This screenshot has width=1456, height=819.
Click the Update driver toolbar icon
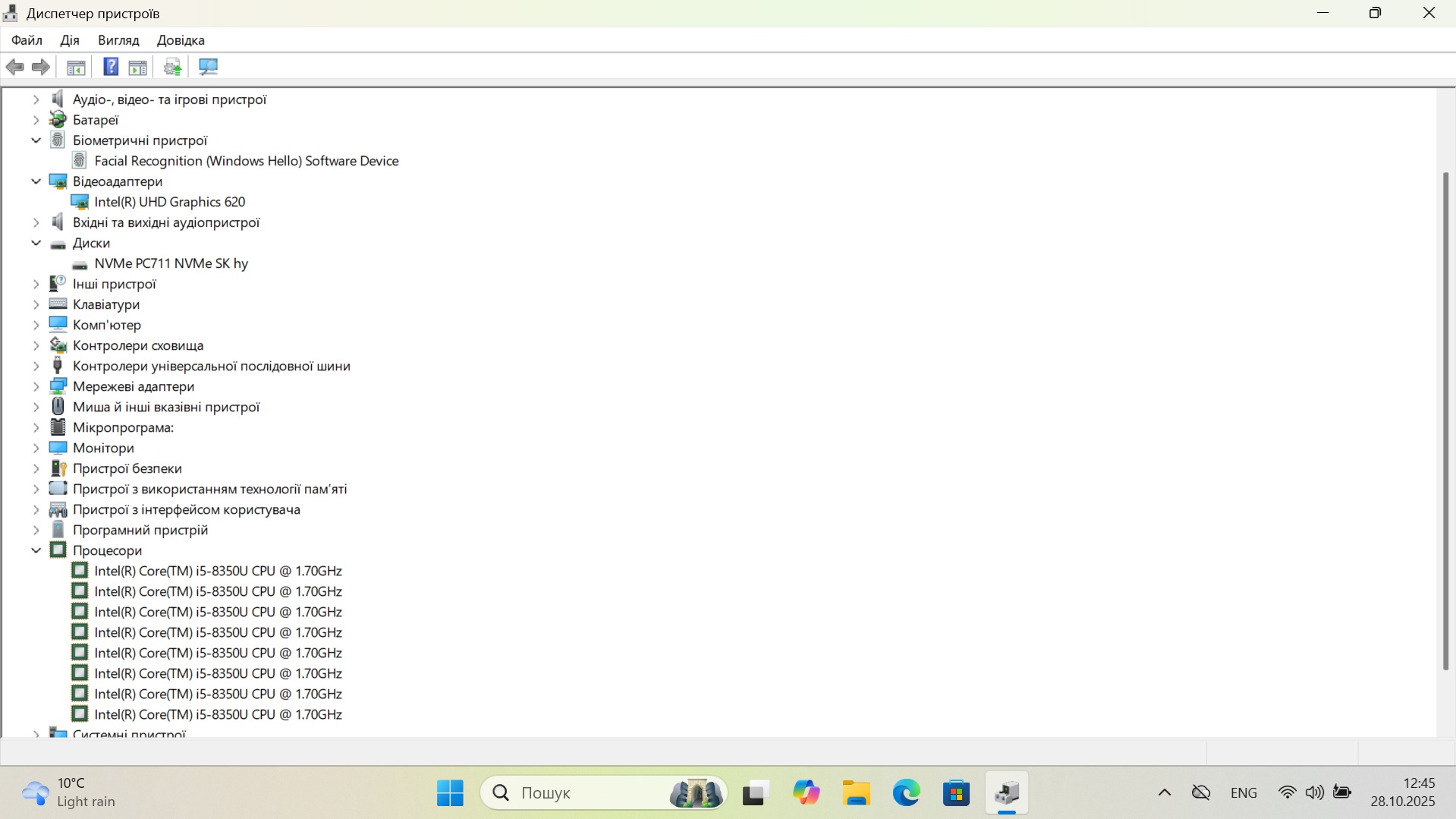[x=173, y=68]
